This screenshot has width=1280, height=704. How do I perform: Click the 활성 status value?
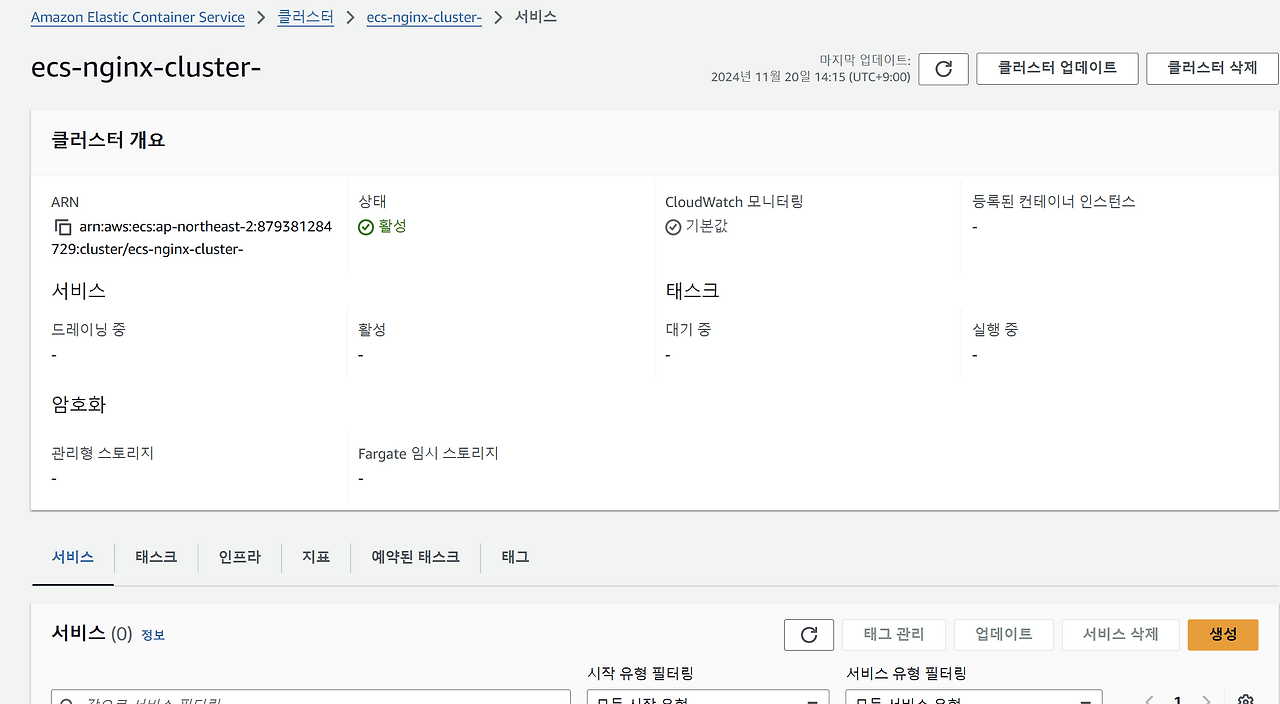(392, 227)
